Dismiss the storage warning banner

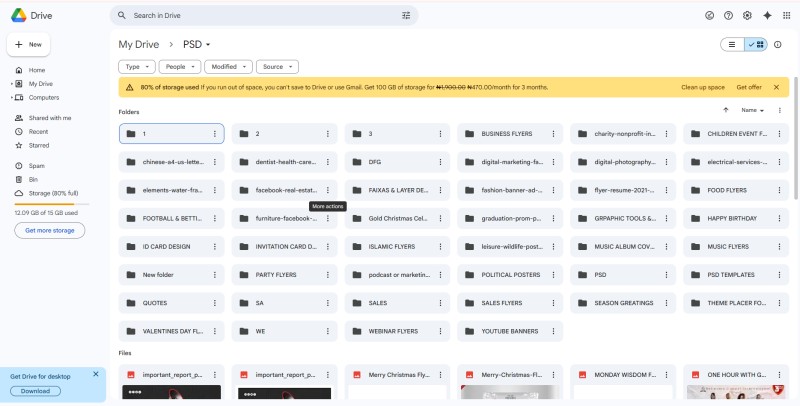777,87
